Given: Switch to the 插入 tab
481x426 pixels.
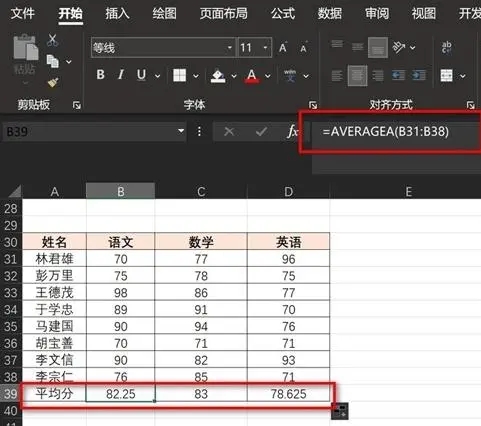Looking at the screenshot, I should [117, 13].
